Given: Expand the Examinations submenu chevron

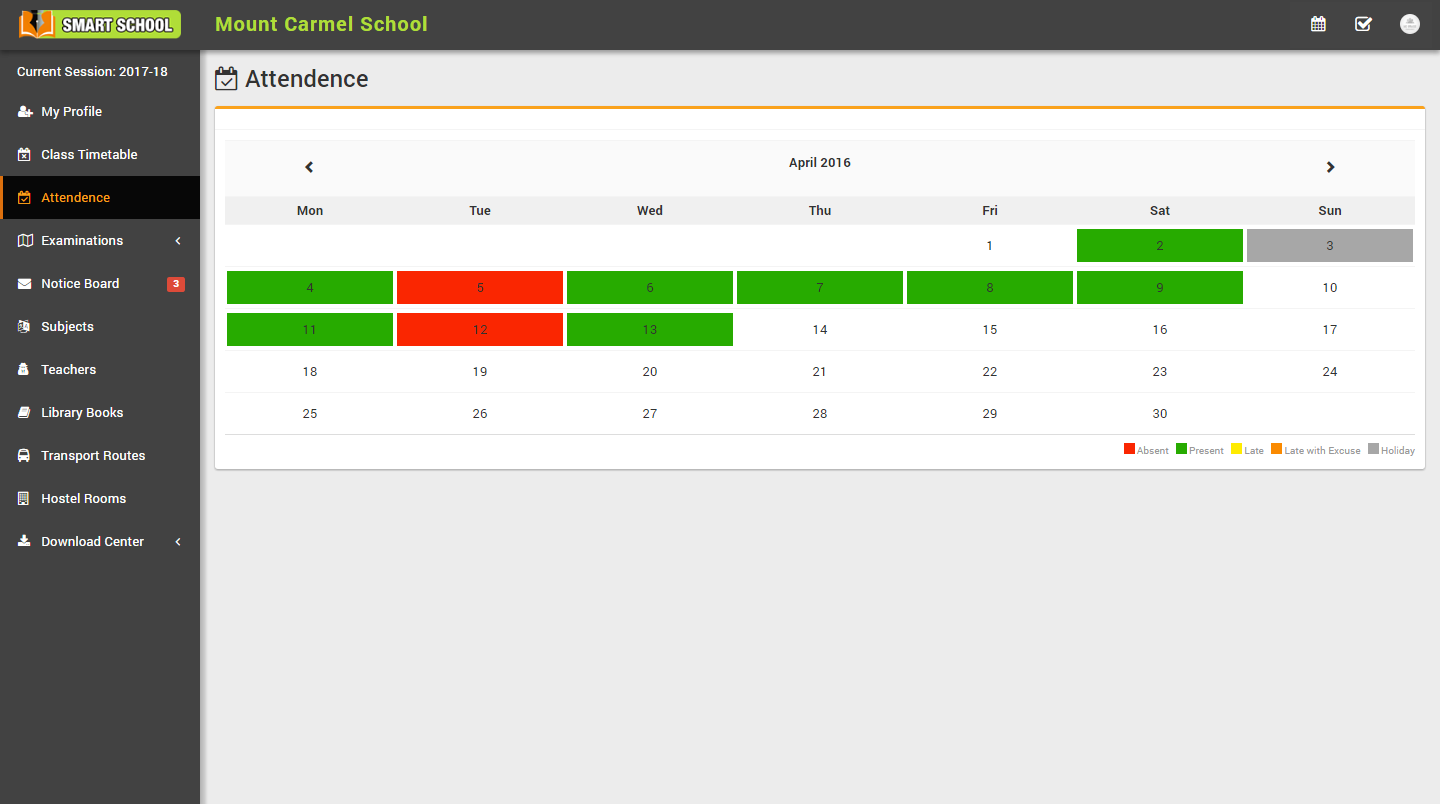Looking at the screenshot, I should (178, 241).
